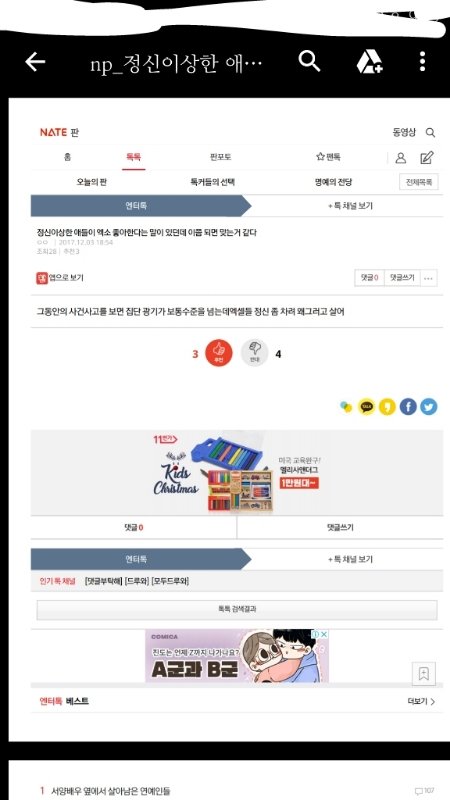Click the 톡톡 검색결과 button
450x800 pixels.
pyautogui.click(x=237, y=610)
